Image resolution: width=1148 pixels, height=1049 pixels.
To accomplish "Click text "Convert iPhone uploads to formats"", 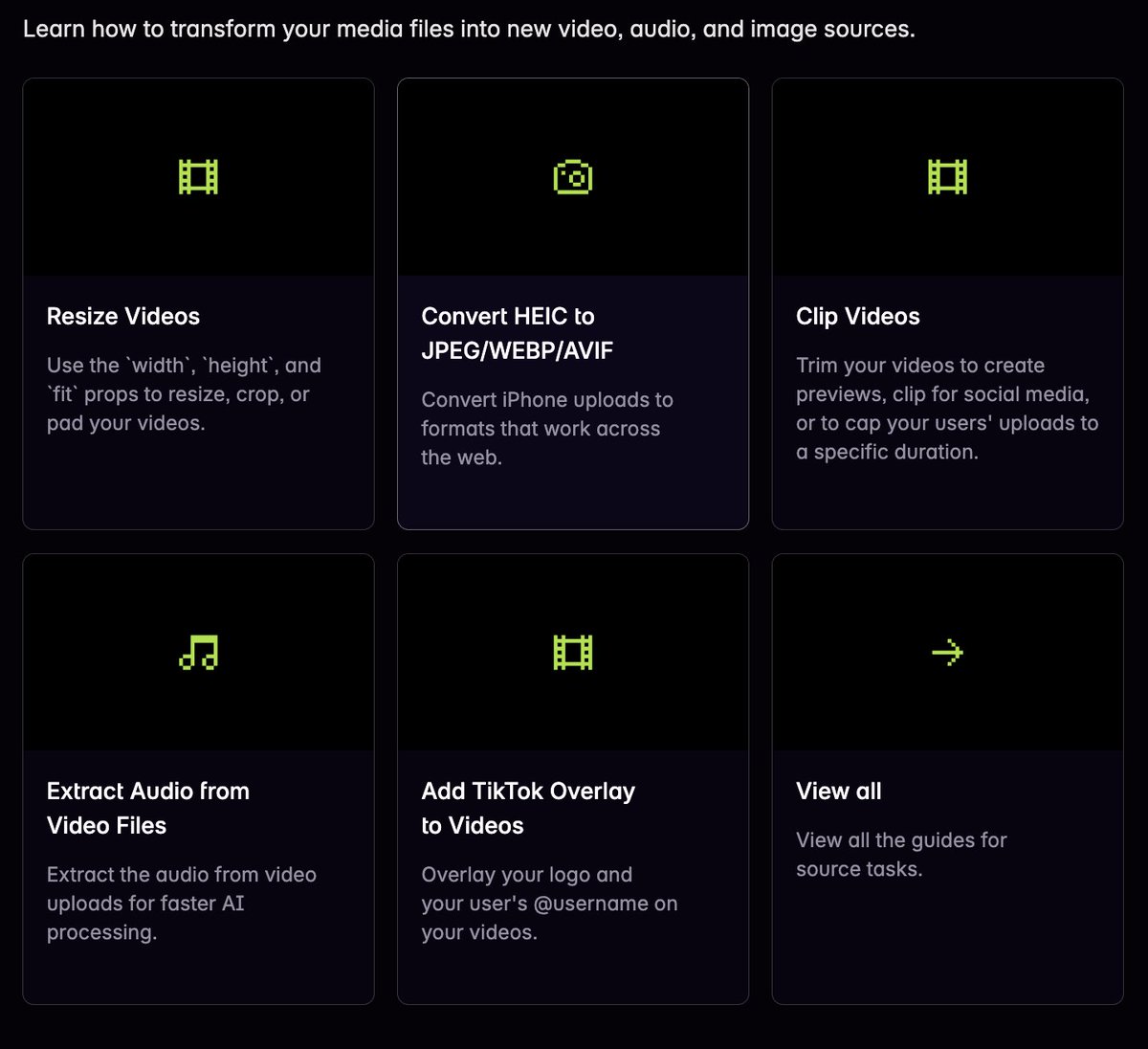I will pyautogui.click(x=547, y=428).
